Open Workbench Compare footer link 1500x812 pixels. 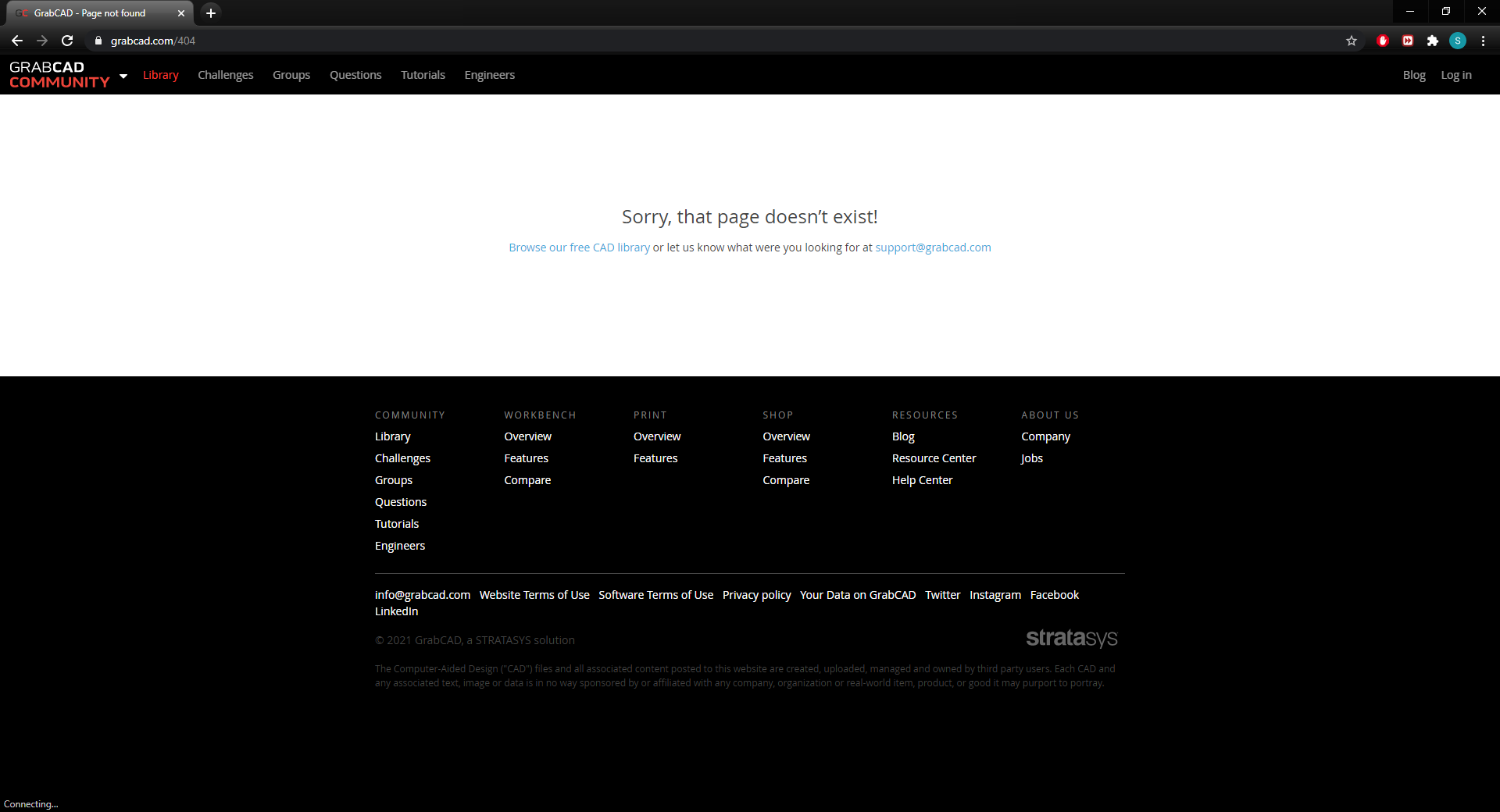pos(527,480)
